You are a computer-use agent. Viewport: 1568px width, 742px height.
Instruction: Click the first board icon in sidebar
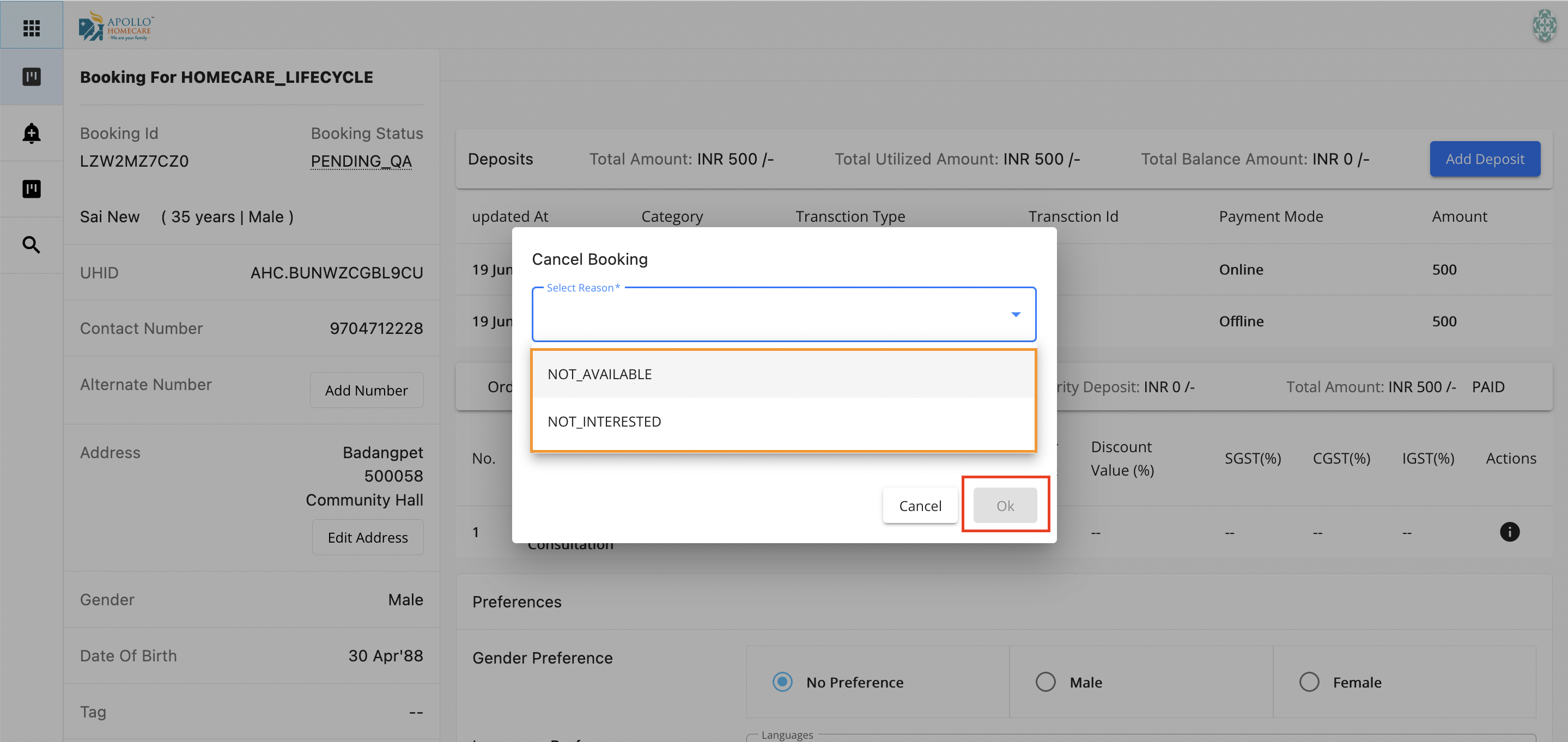(x=31, y=77)
